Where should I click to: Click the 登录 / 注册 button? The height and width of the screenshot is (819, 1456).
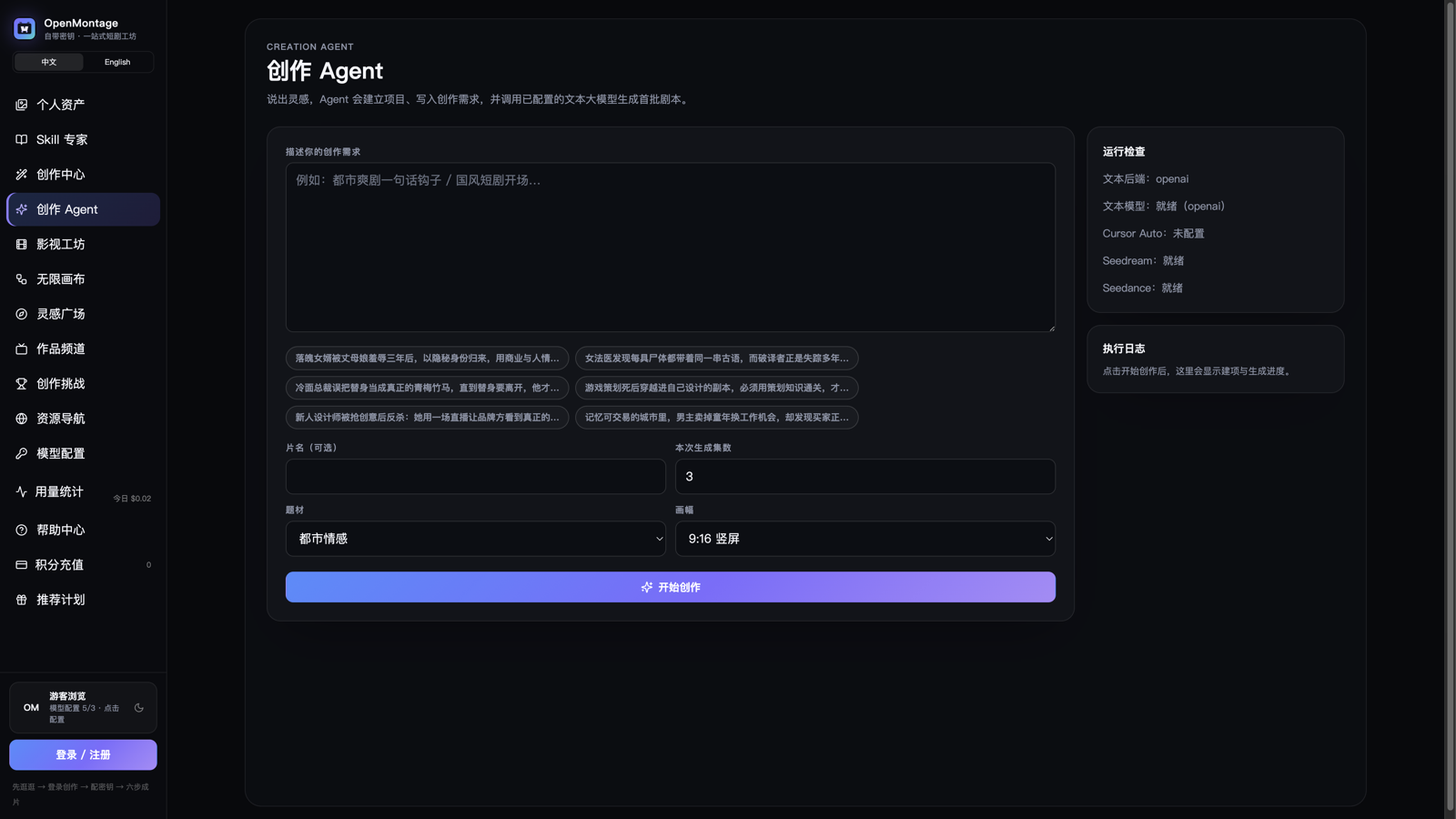coord(83,754)
